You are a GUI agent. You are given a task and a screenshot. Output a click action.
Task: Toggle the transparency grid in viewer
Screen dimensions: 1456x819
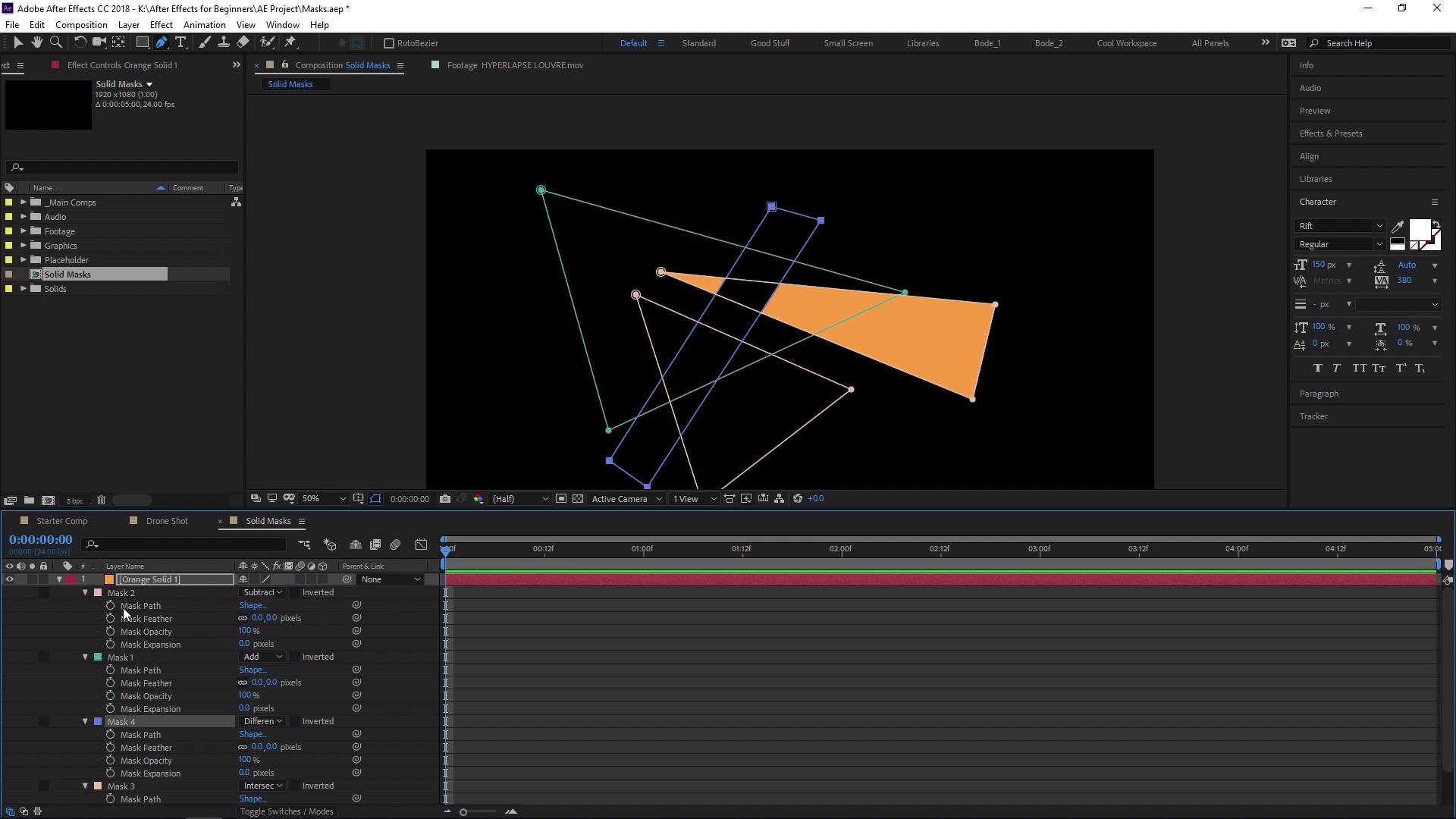pos(578,498)
